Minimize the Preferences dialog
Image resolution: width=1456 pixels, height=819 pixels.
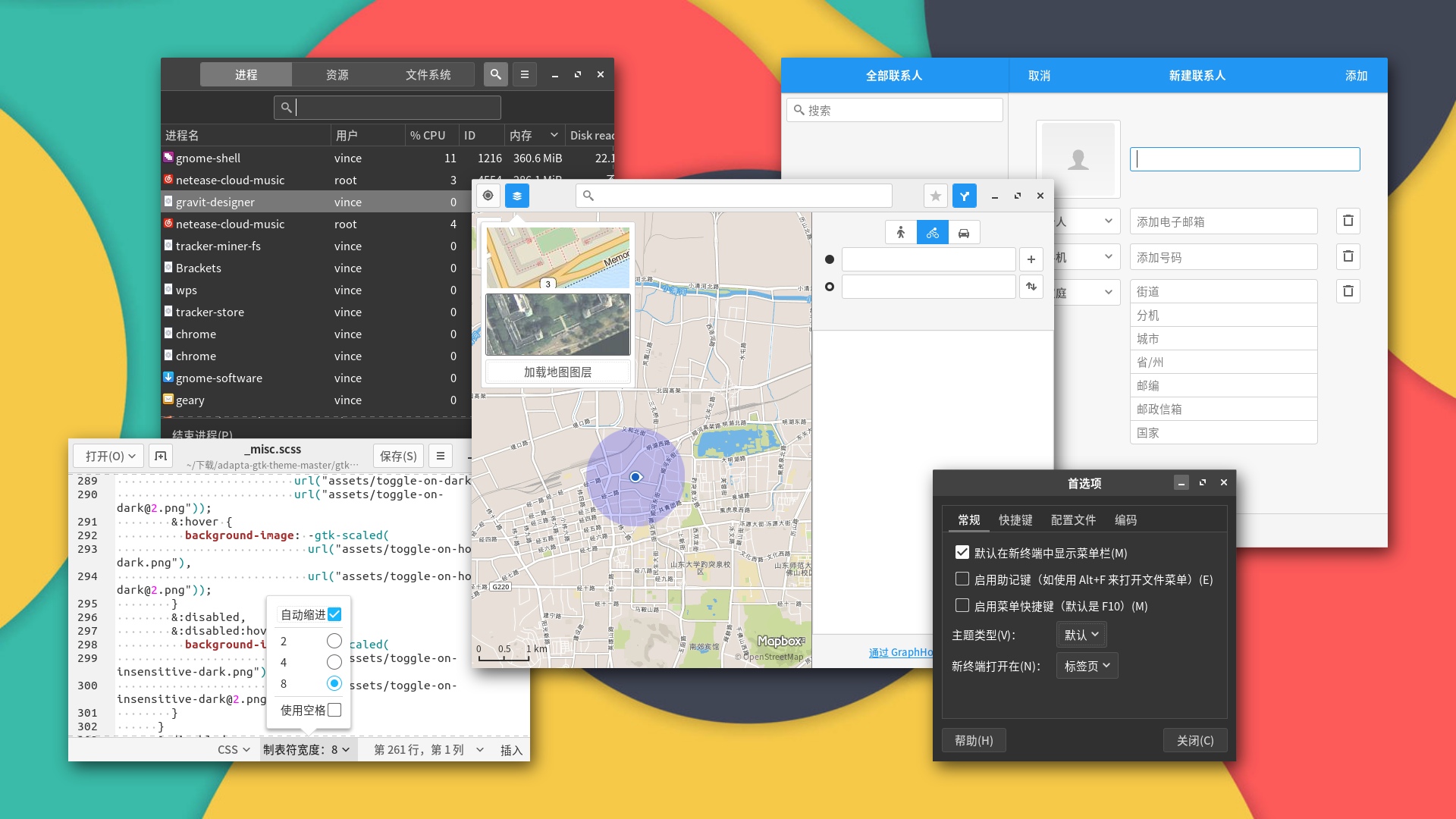pyautogui.click(x=1181, y=483)
